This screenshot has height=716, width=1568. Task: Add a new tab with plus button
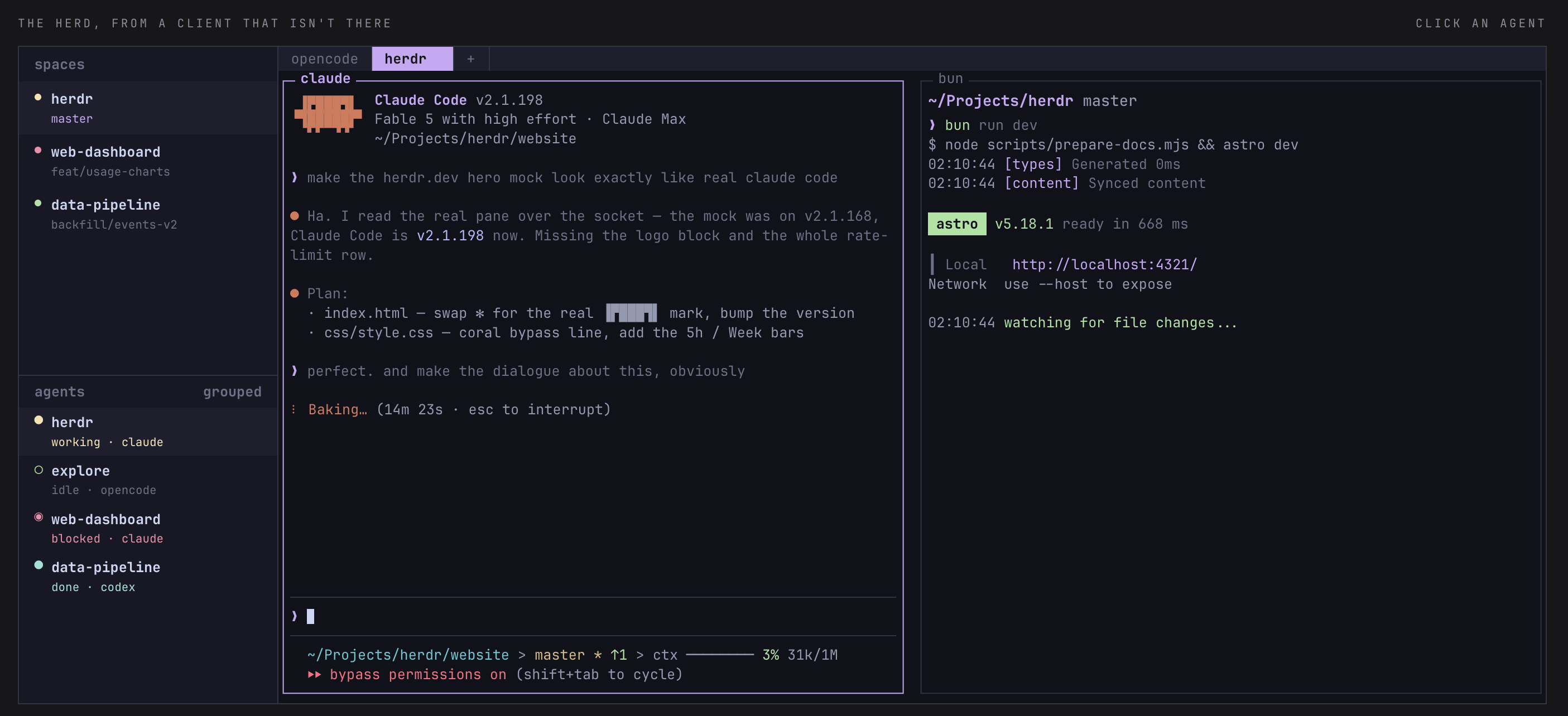pyautogui.click(x=470, y=59)
